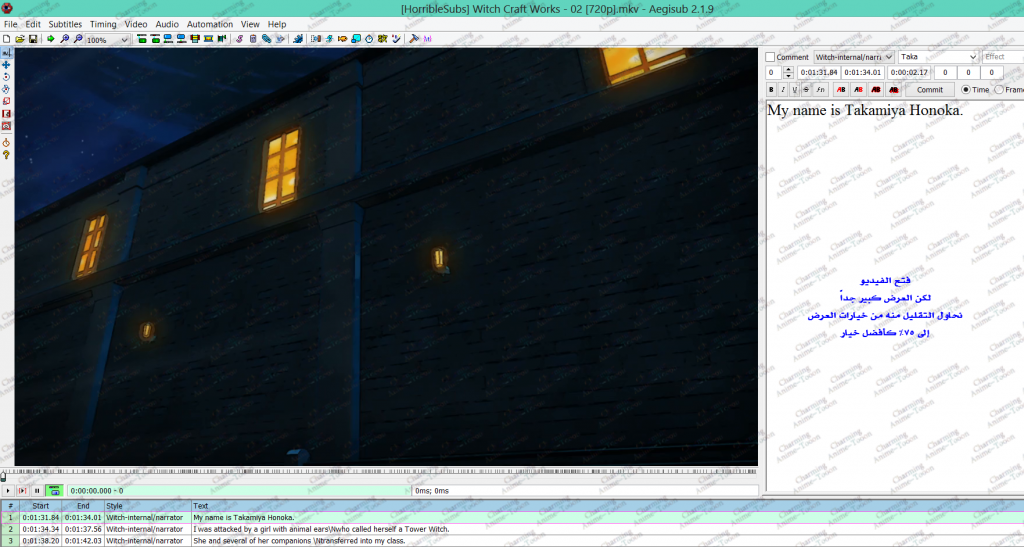
Task: Select the Frame radio button
Action: click(x=999, y=90)
